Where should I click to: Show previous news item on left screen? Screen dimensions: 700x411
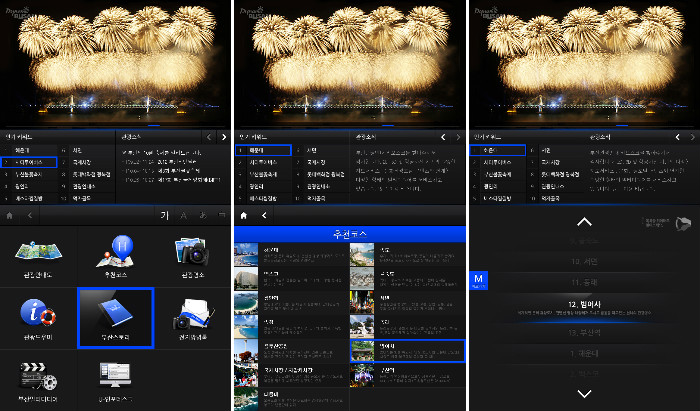209,137
